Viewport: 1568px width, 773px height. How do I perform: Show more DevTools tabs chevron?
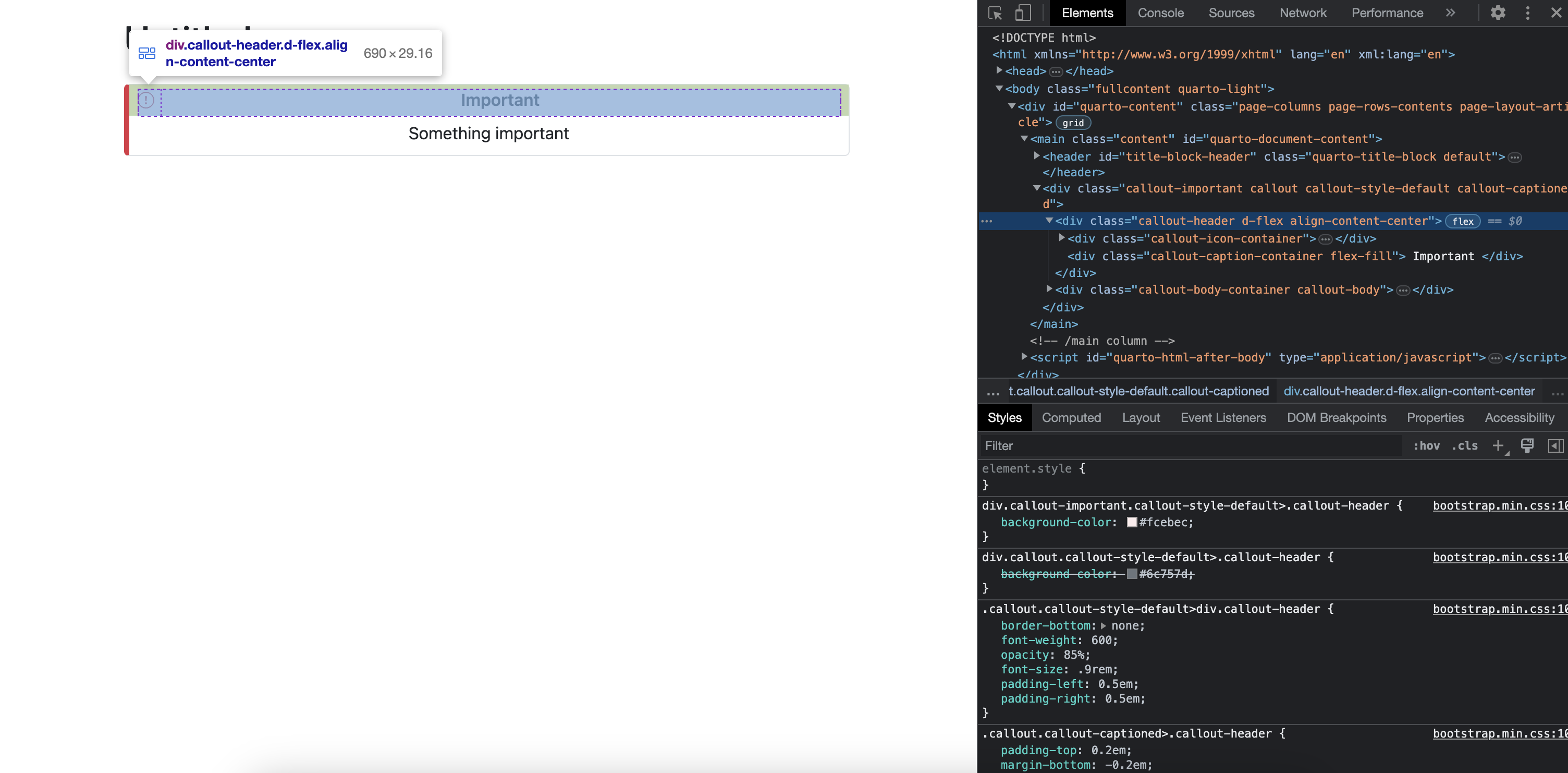tap(1451, 13)
